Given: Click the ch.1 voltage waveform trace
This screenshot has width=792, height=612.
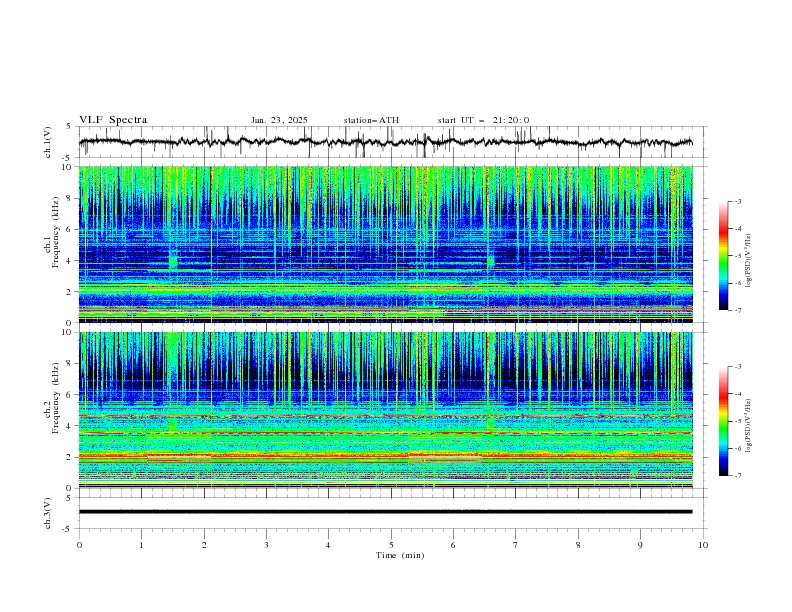Looking at the screenshot, I should pyautogui.click(x=386, y=142).
